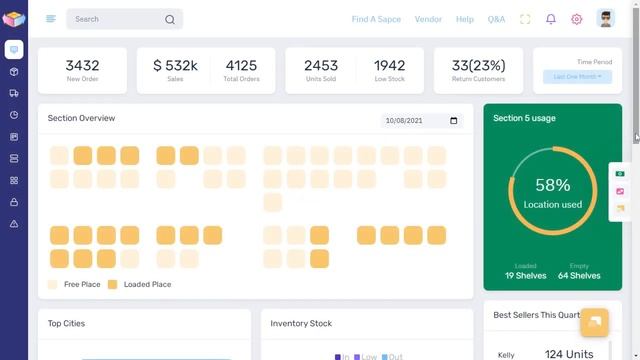Open the Q&A link

(496, 19)
